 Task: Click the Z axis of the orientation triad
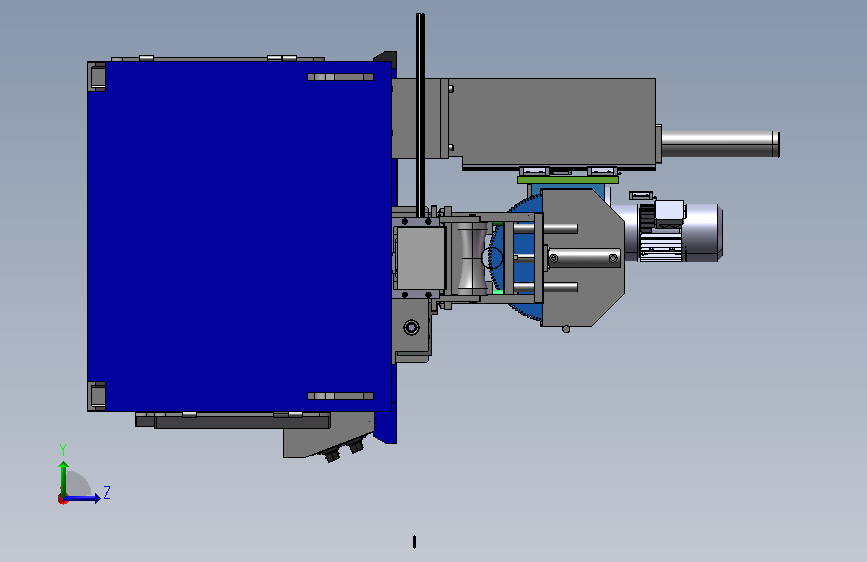(x=83, y=498)
